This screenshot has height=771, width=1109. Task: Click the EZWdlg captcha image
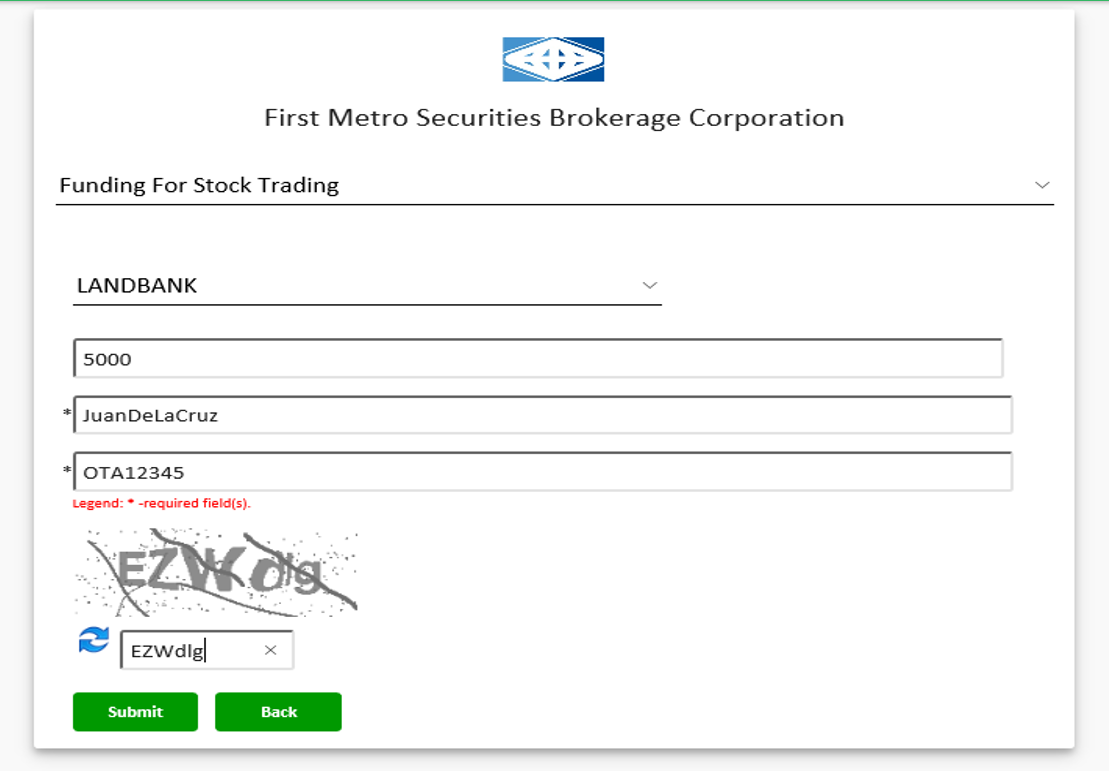click(216, 572)
